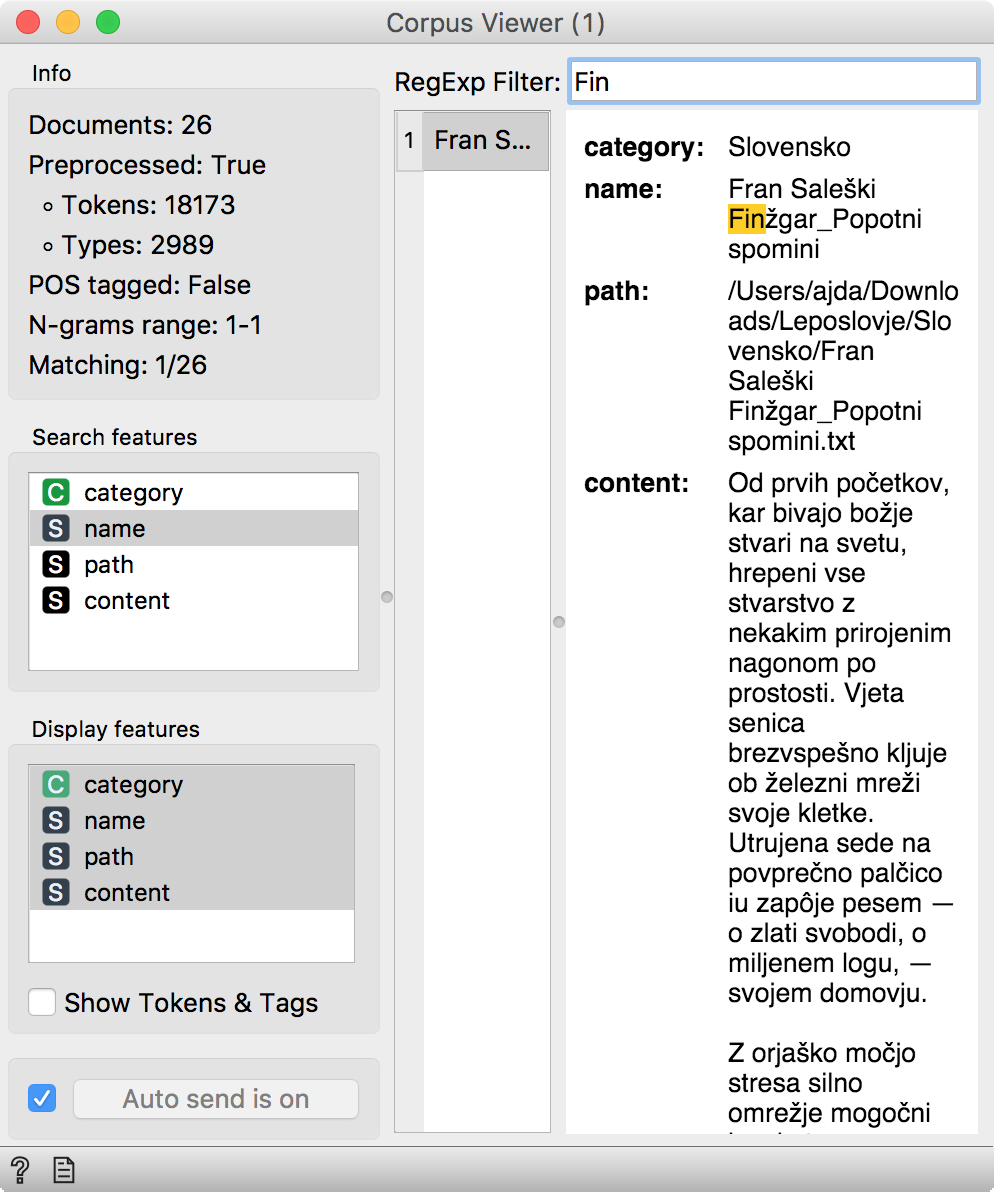Viewport: 994px width, 1192px height.
Task: Click the S icon next to path in Display features
Action: (x=56, y=857)
